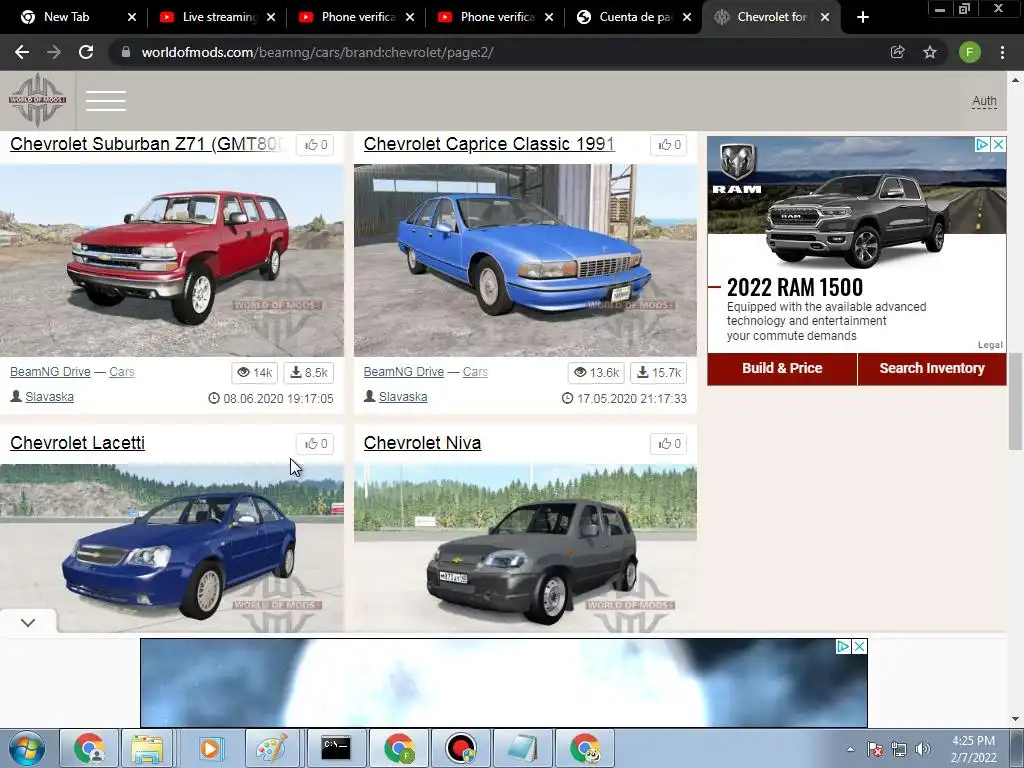Click the blue Lacetti thumbnail image
1024x768 pixels.
(172, 547)
